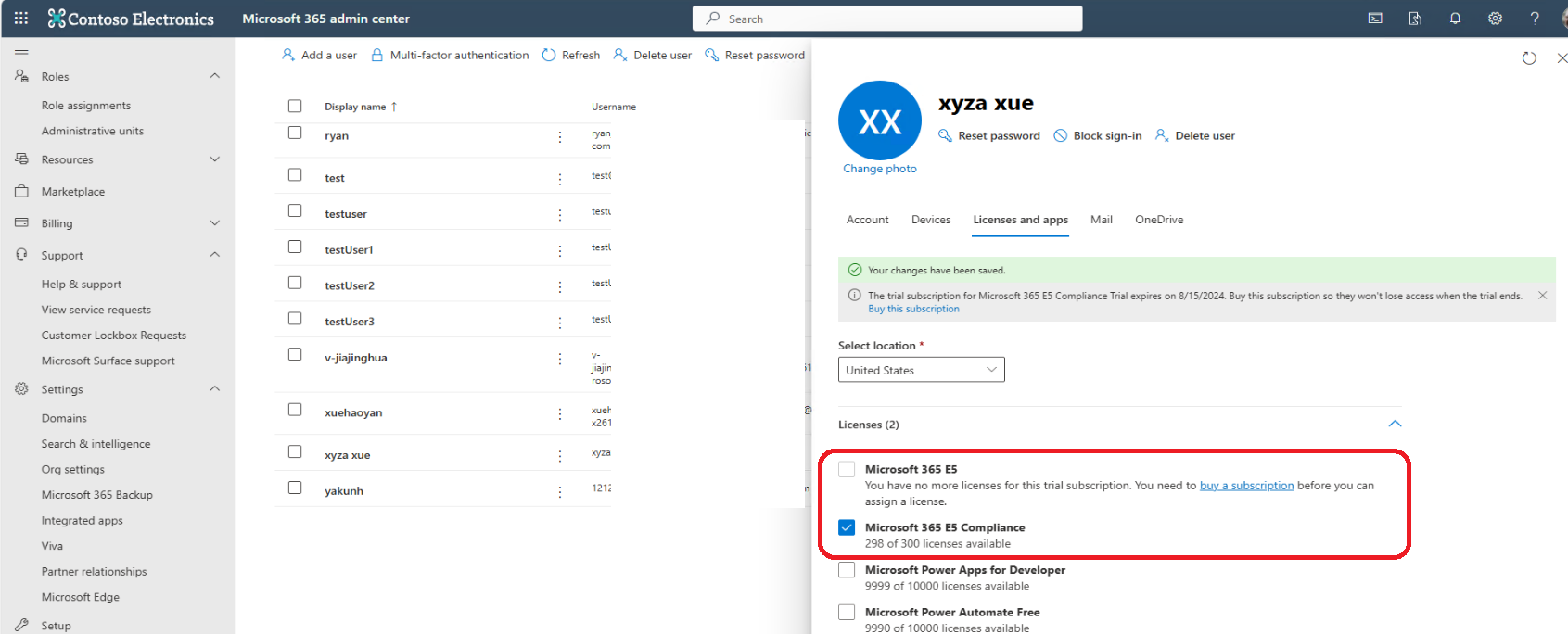
Task: Open more actions for ryan row
Action: [x=560, y=136]
